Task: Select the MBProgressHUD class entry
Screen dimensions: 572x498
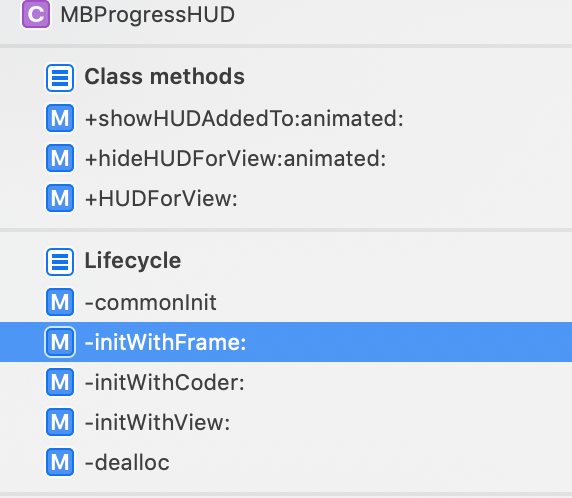Action: [286, 15]
